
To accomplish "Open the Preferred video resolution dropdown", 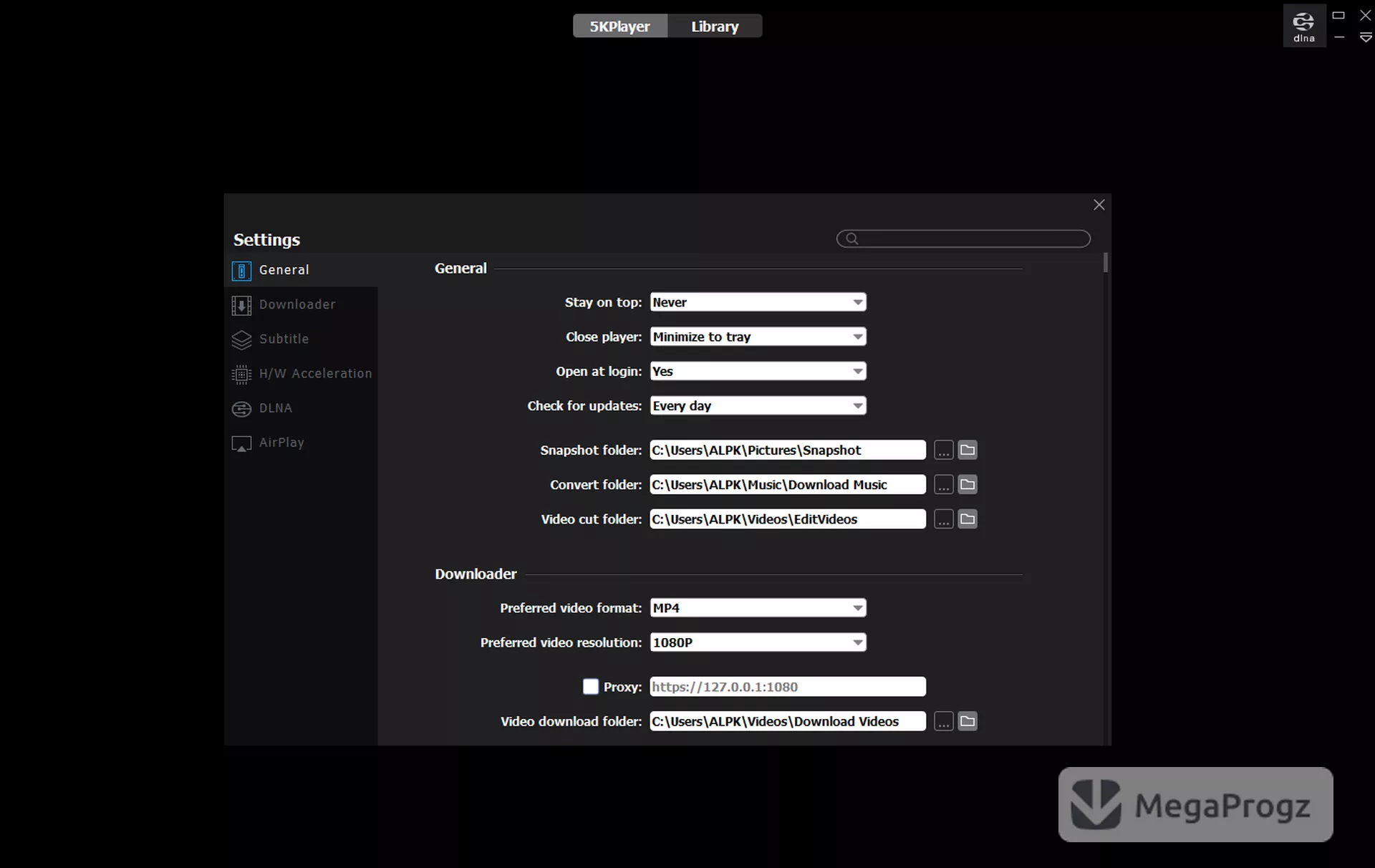I will tap(758, 642).
